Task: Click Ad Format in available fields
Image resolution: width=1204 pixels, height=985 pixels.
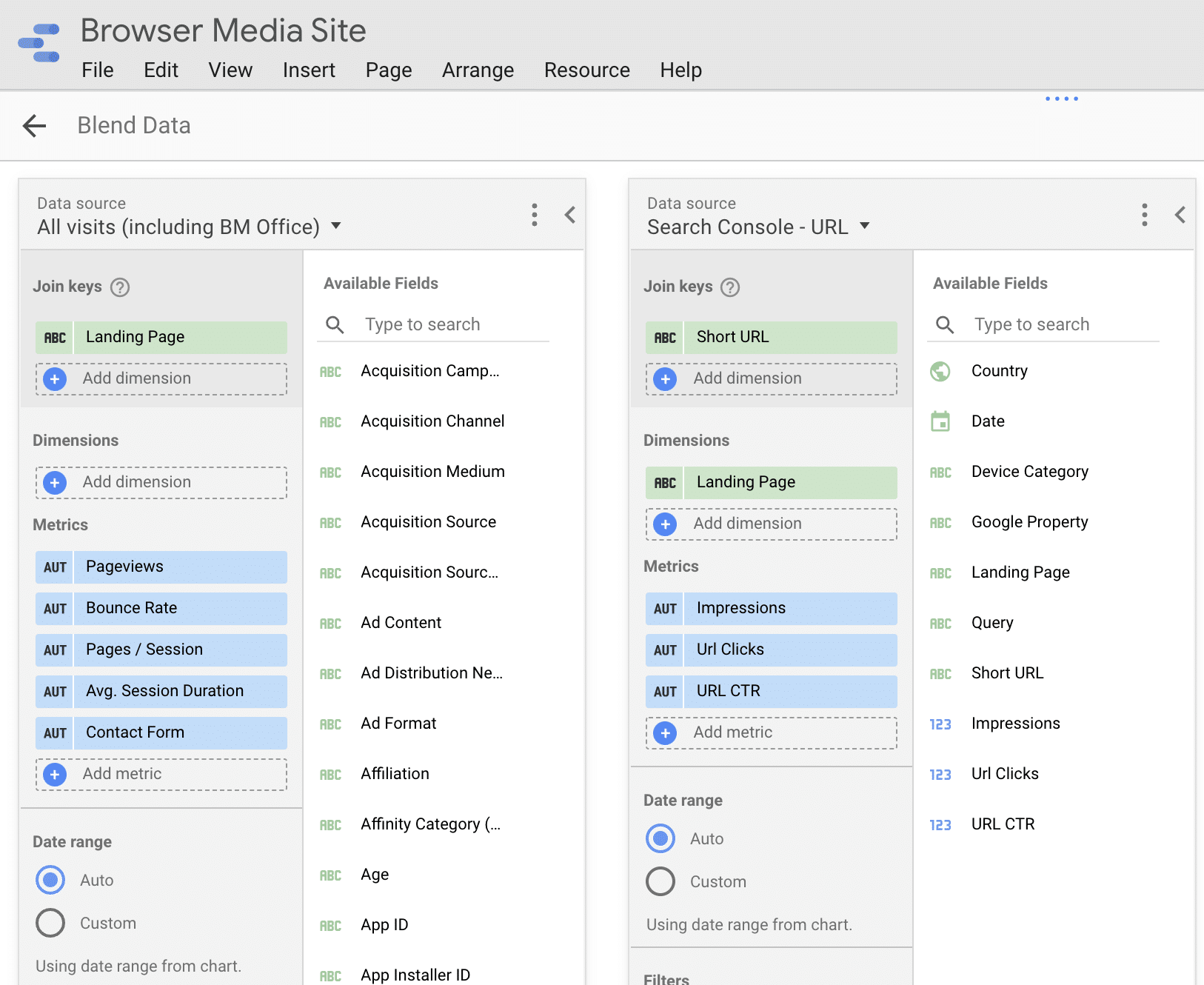Action: tap(399, 724)
